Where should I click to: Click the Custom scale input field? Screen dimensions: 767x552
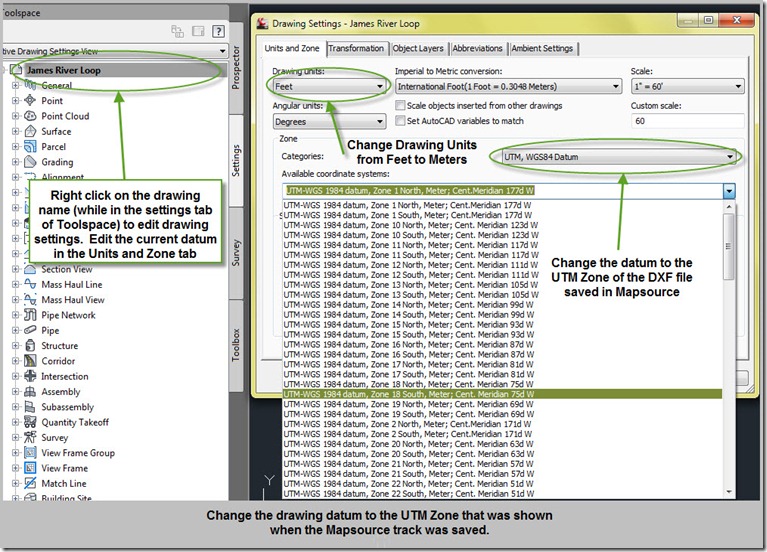(687, 121)
